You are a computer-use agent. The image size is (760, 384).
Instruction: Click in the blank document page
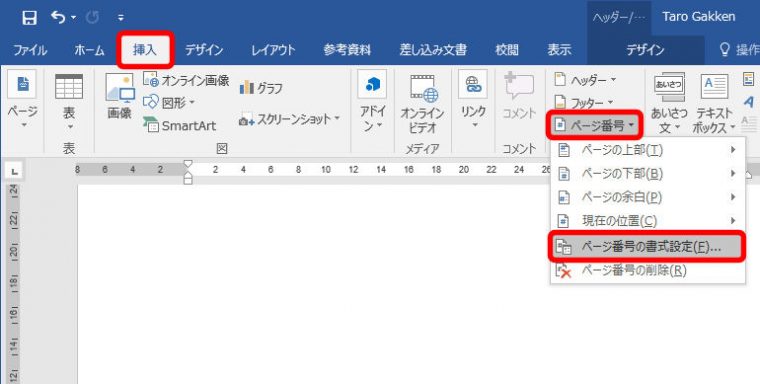(313, 284)
